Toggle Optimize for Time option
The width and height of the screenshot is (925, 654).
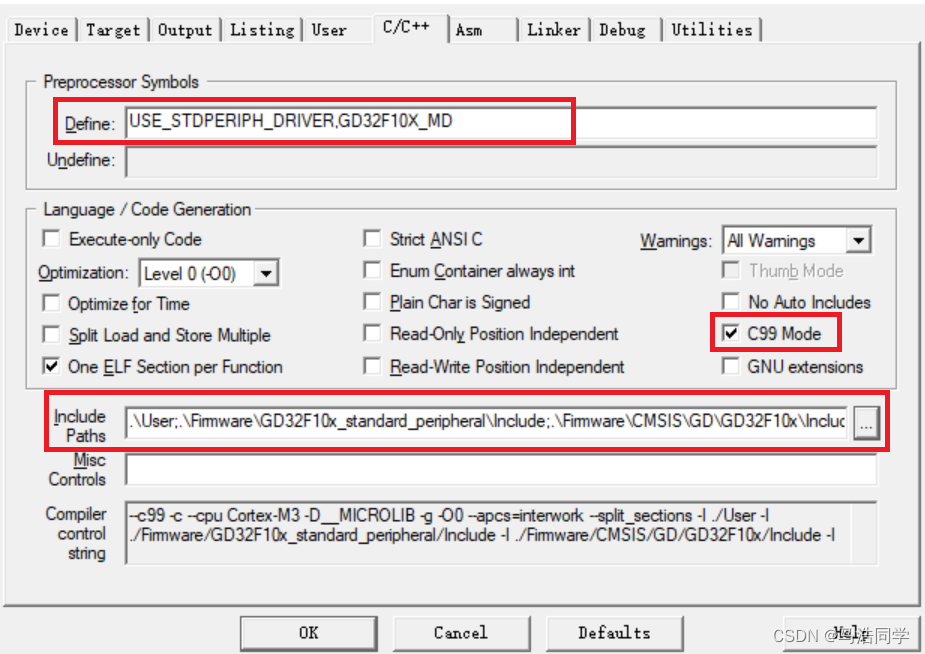[x=51, y=304]
